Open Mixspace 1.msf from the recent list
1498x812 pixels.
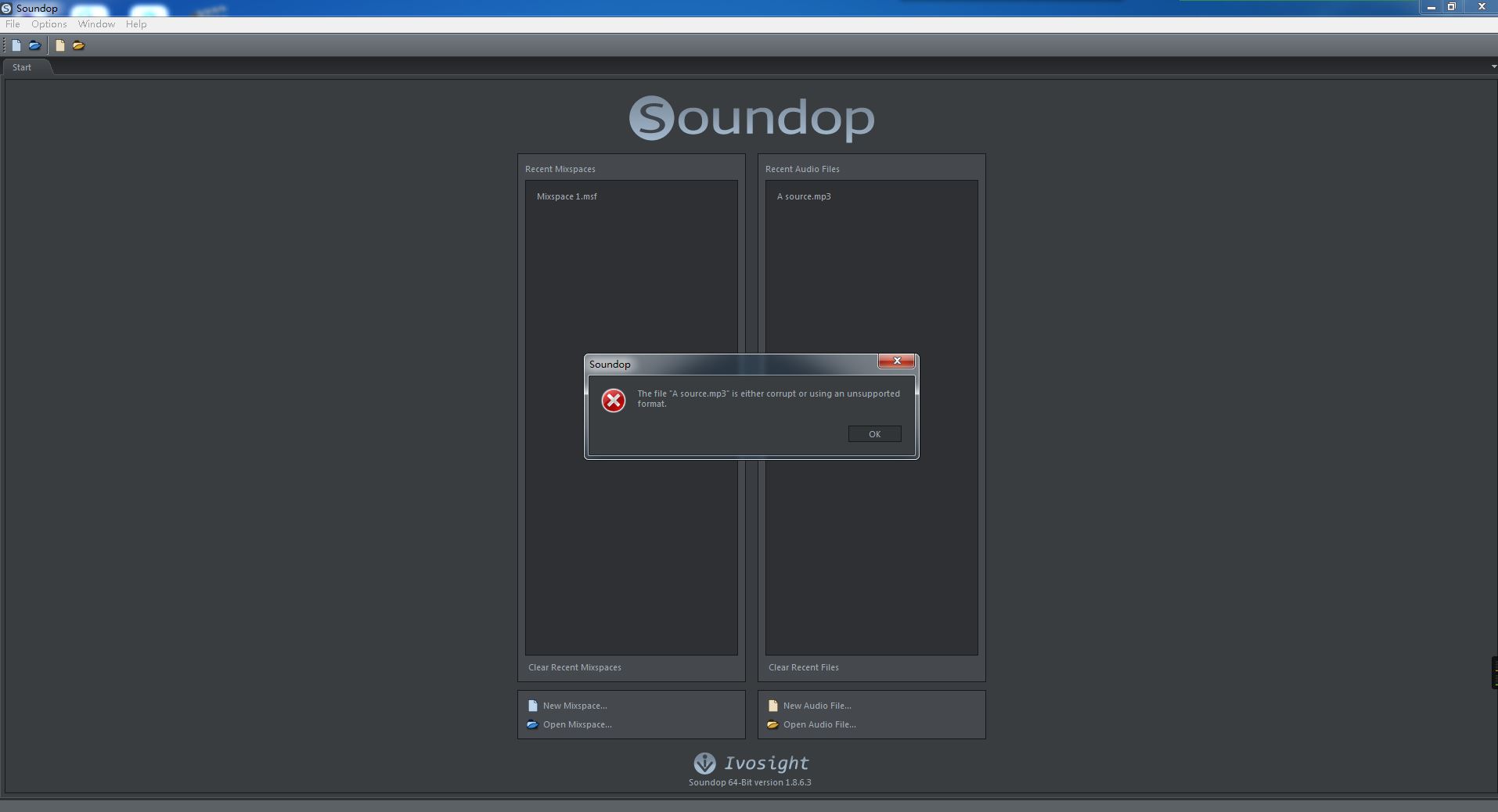(567, 196)
